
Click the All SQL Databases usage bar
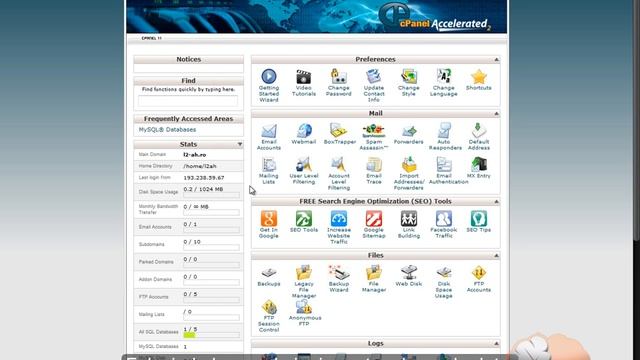(211, 335)
